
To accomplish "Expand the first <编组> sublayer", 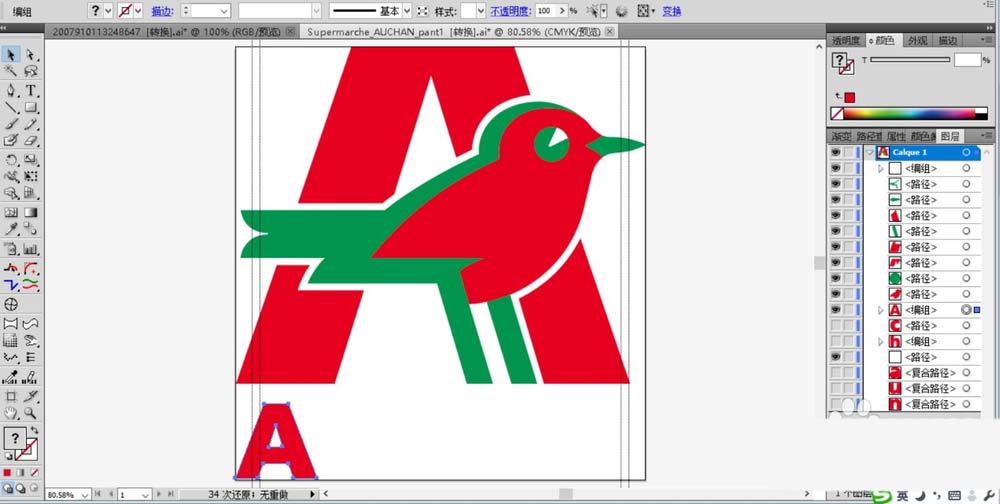I will [881, 168].
